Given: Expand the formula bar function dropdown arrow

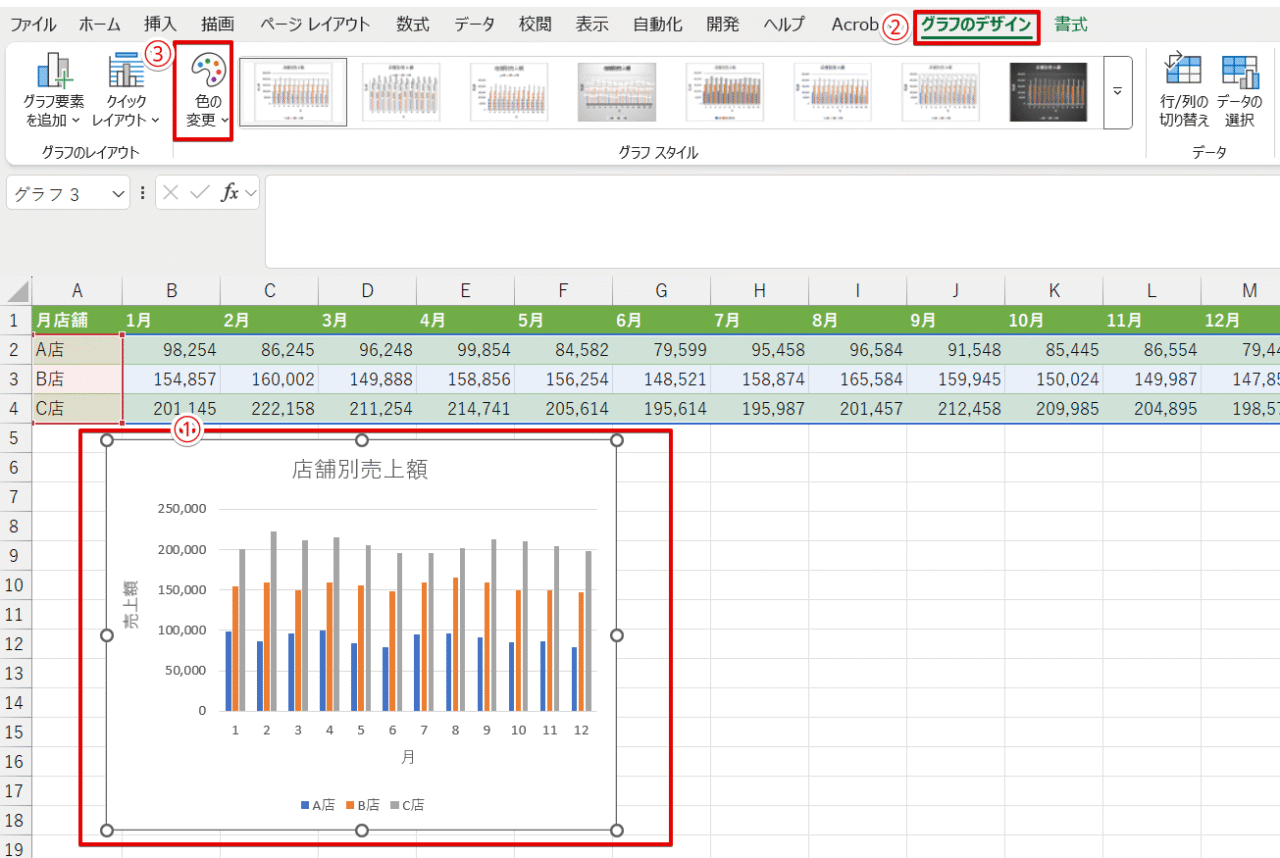Looking at the screenshot, I should pos(249,193).
